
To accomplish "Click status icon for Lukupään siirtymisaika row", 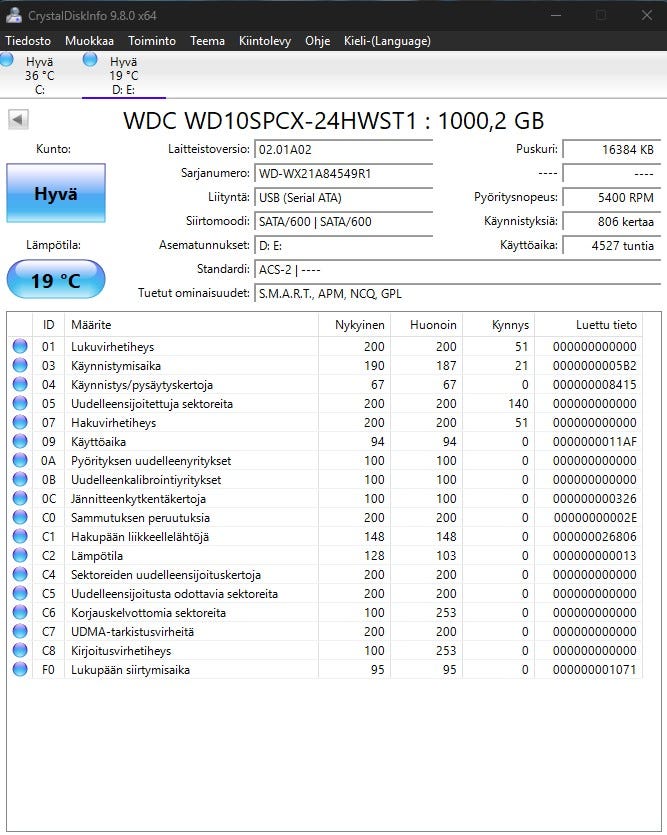I will point(20,669).
